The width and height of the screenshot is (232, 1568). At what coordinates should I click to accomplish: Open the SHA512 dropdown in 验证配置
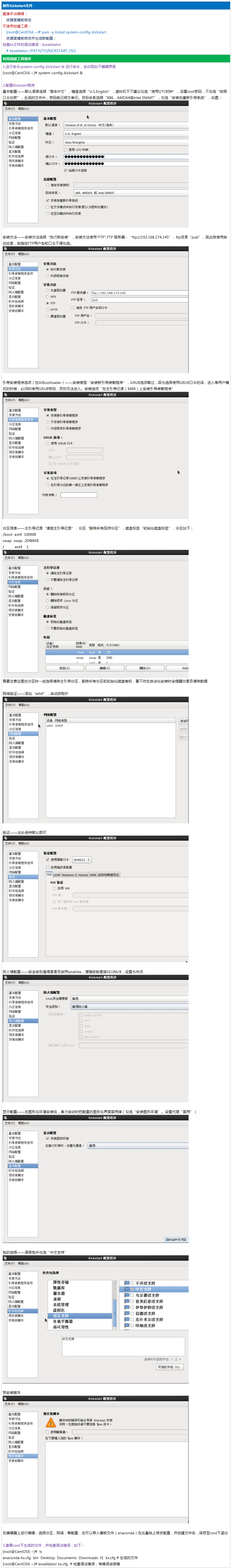[81, 860]
